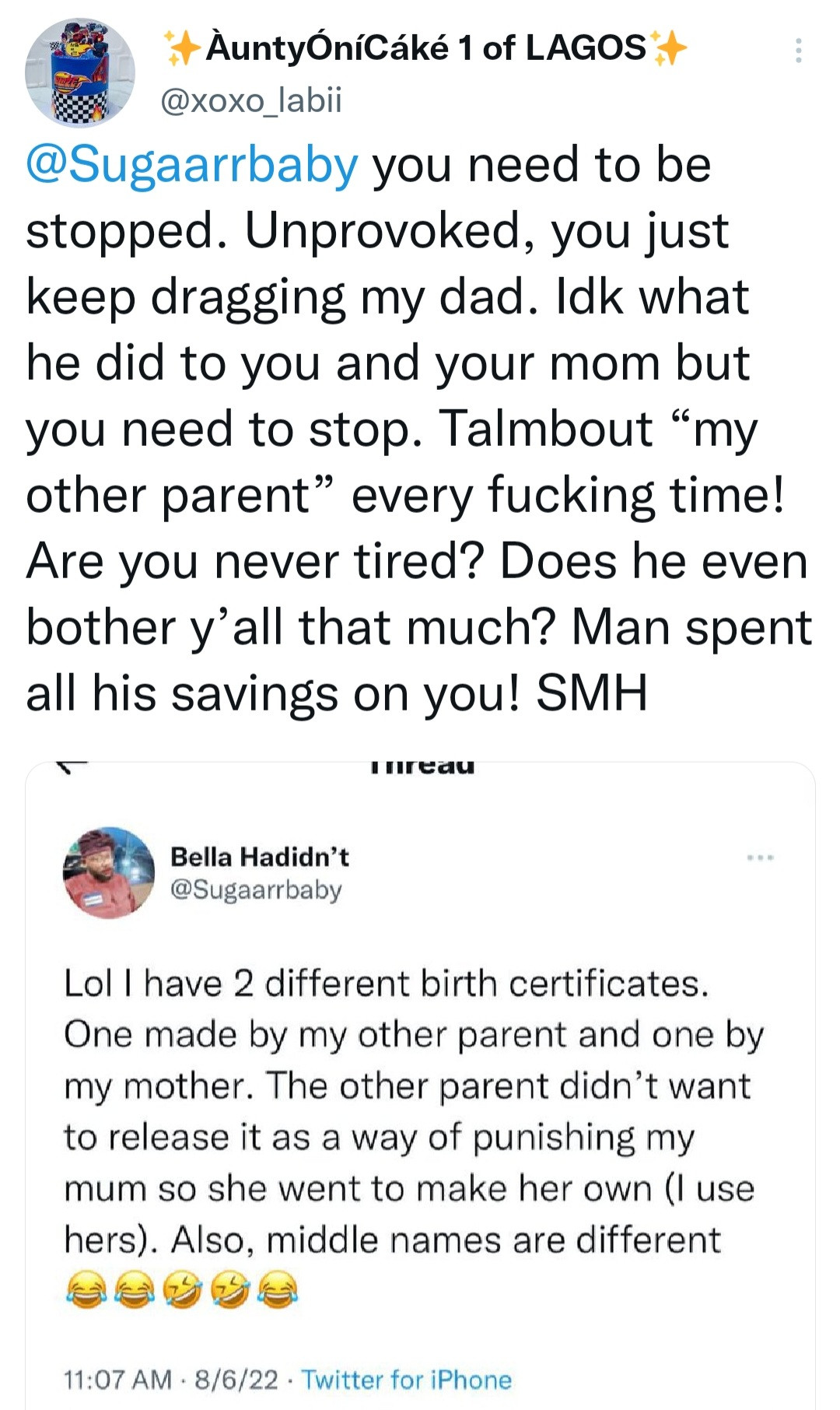Tap the sparkle emoji before ÀuntyÓníCáké
The height and width of the screenshot is (1410, 840).
point(181,49)
